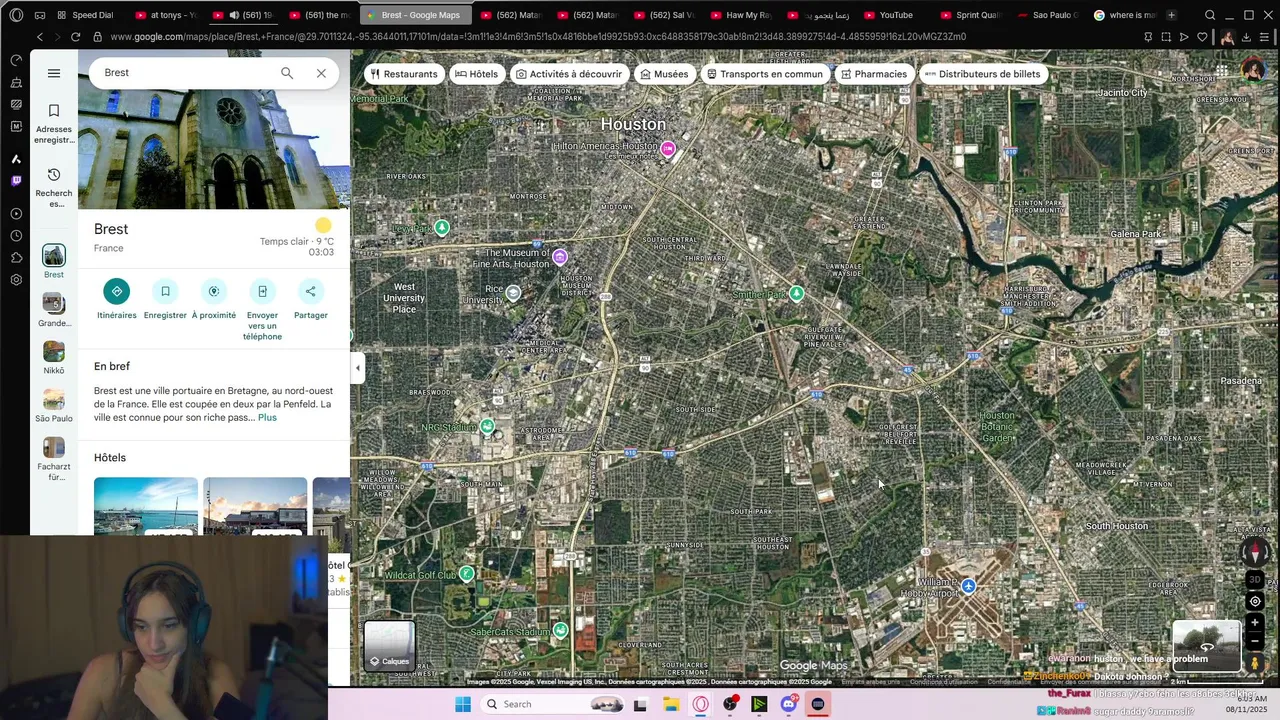Select the Transports en commun chip
The height and width of the screenshot is (720, 1280).
pos(764,74)
